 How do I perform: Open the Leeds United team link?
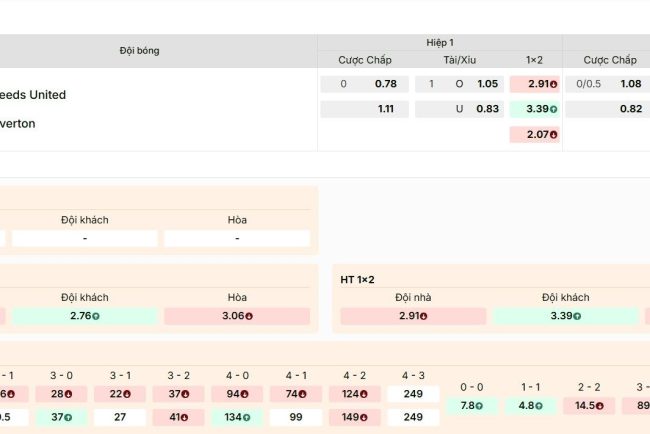coord(33,95)
